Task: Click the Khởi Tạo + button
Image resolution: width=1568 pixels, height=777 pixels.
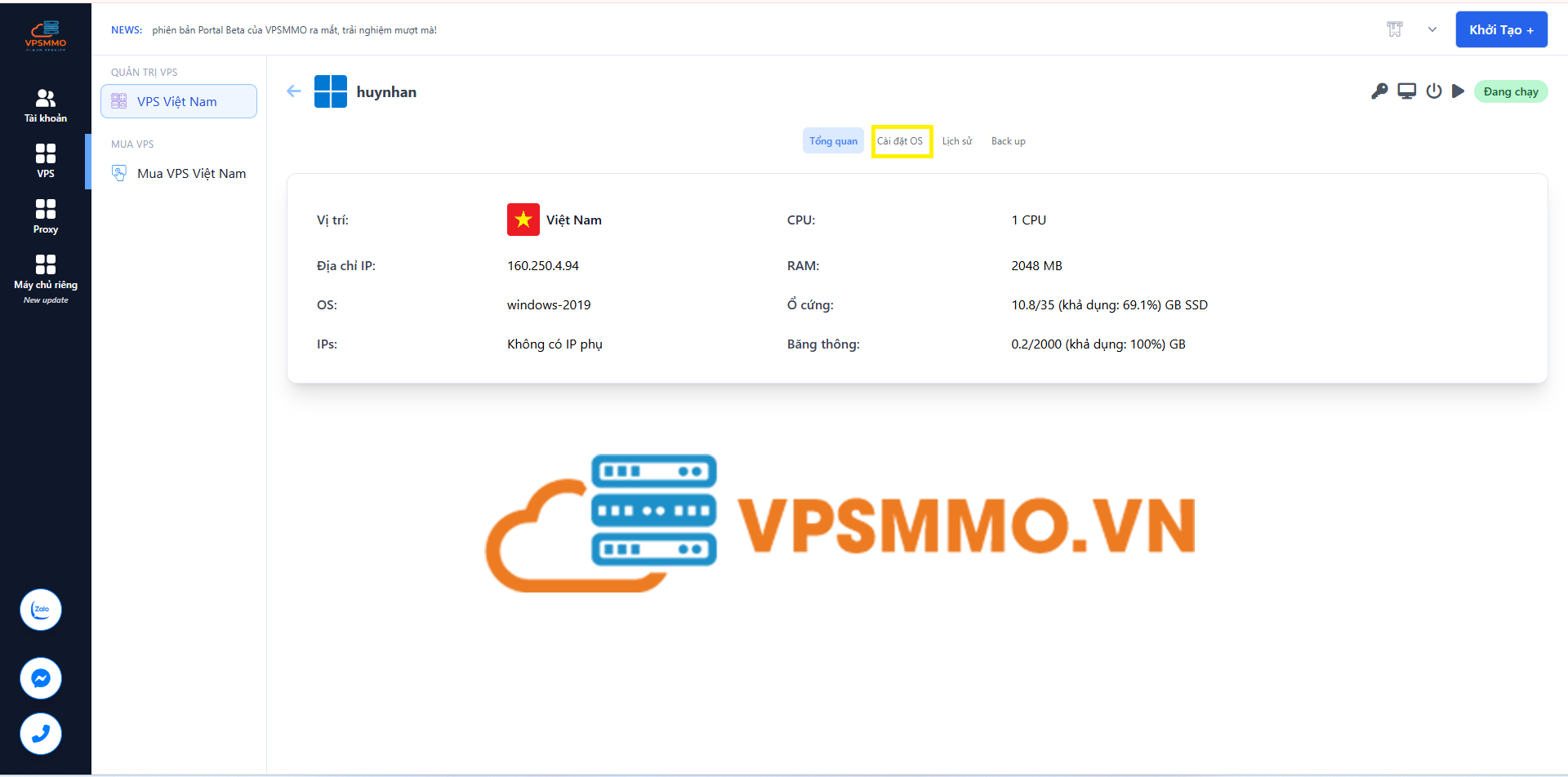Action: (1501, 29)
